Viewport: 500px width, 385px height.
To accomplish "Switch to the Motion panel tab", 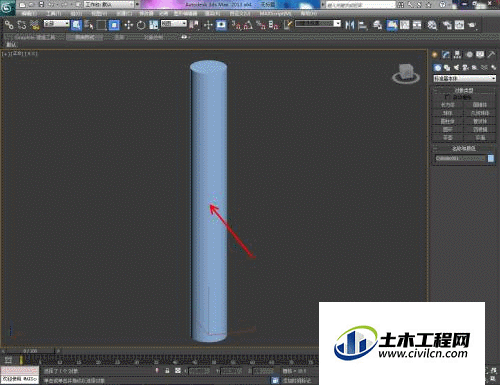I will [469, 55].
